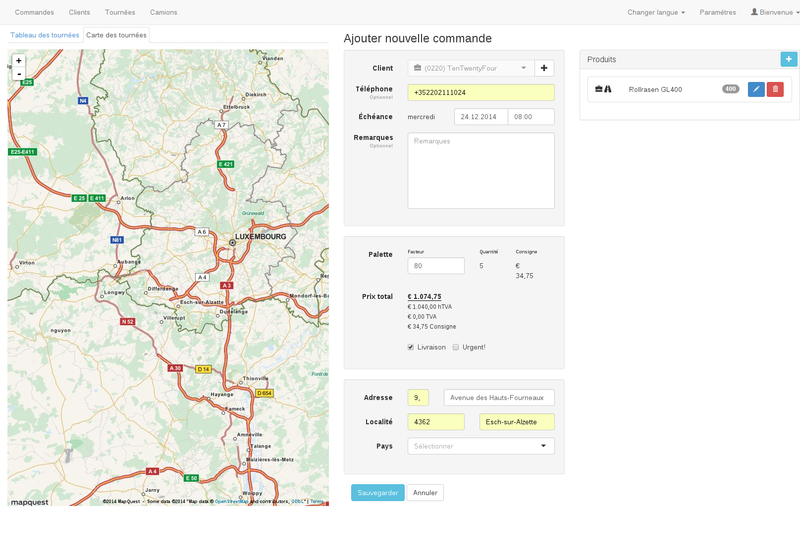Open the Tournées menu
The width and height of the screenshot is (800, 534).
(120, 12)
